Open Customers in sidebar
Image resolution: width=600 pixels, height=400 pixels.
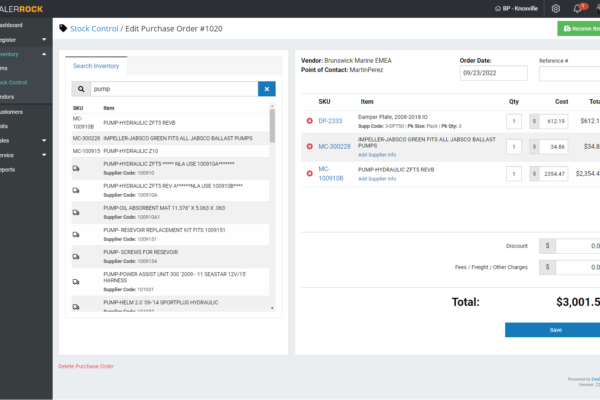(x=11, y=112)
